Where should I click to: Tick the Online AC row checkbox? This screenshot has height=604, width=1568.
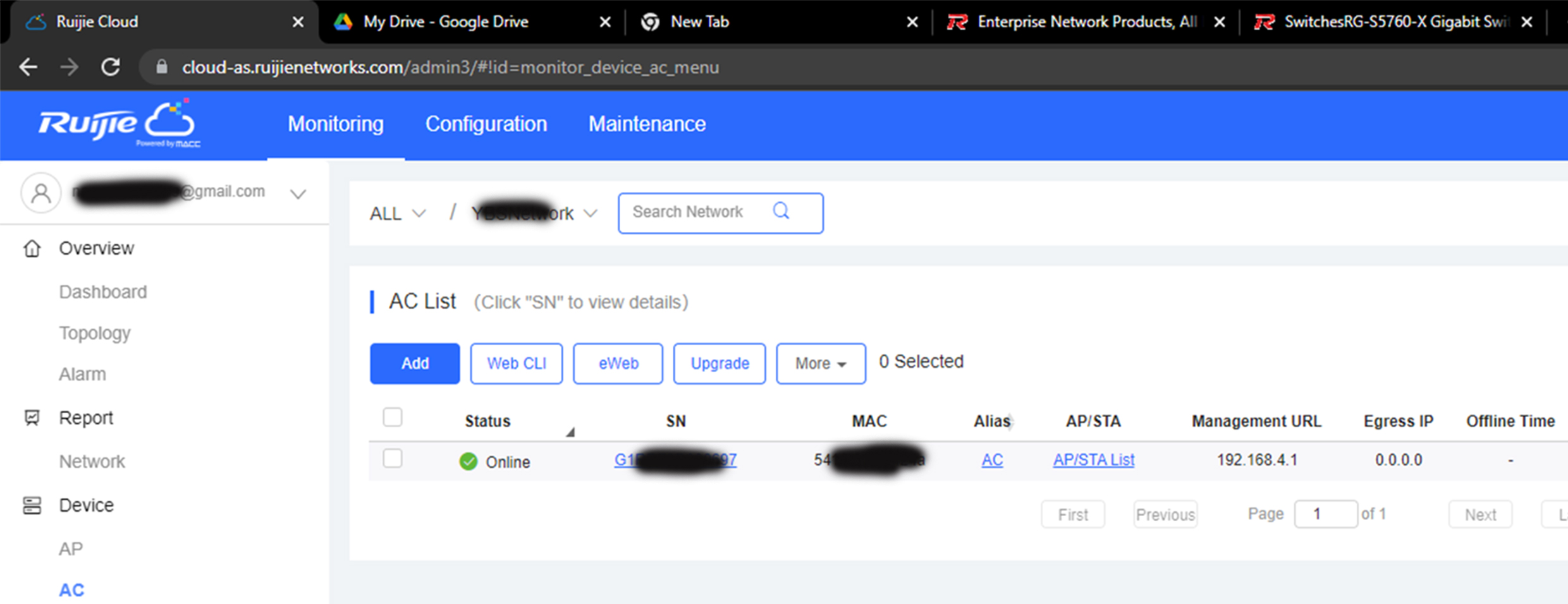coord(393,458)
